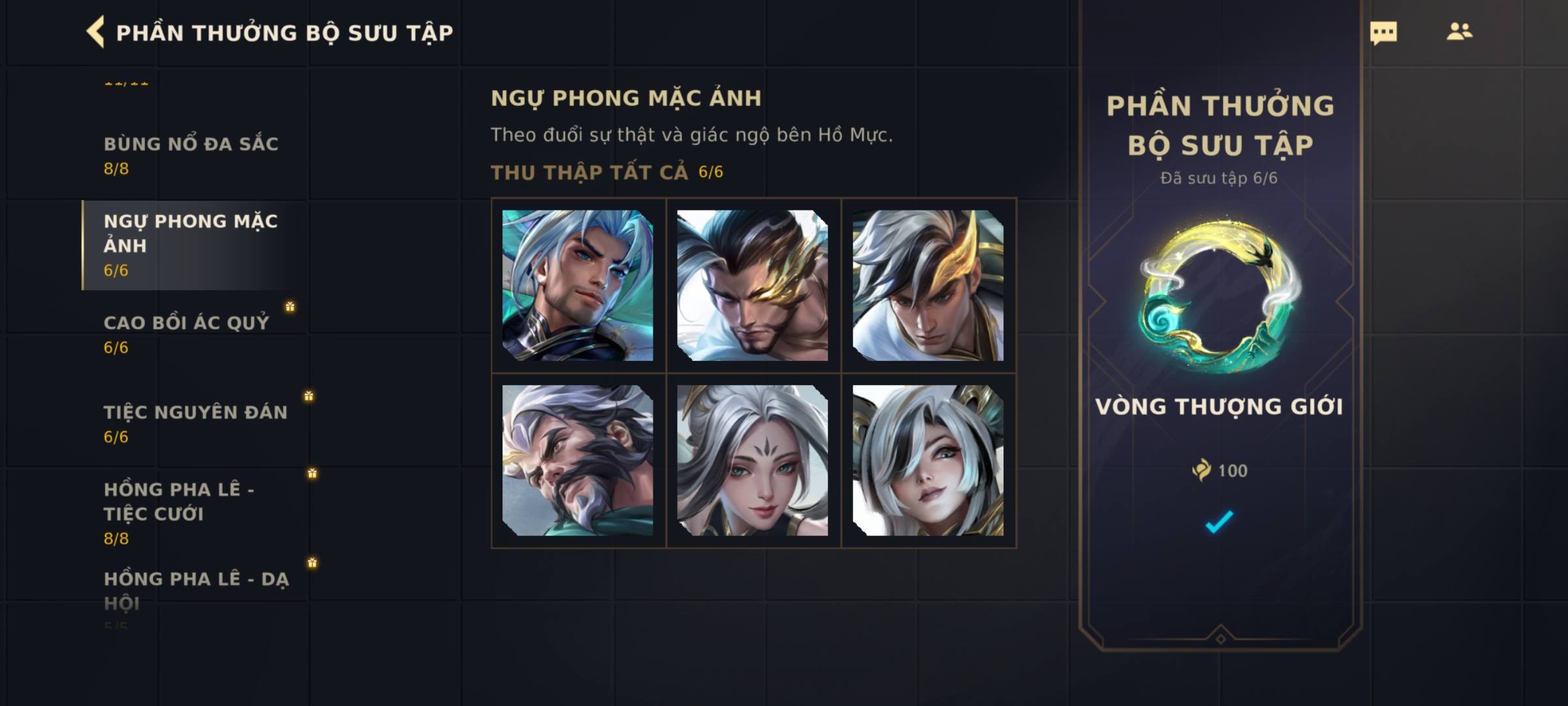Tap the 100 currency reward amount

(1220, 471)
